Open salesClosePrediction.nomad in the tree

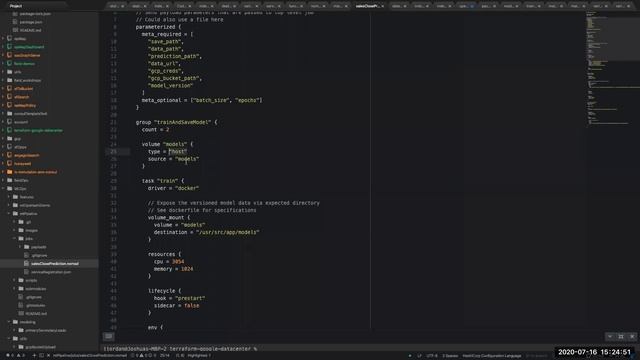[55, 264]
